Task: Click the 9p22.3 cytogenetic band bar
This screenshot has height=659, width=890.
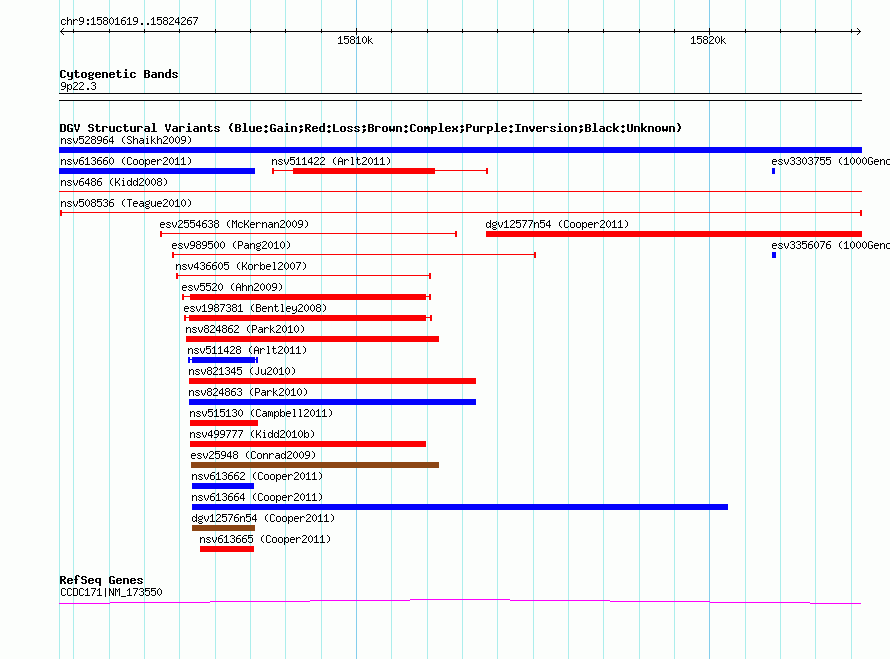Action: (x=460, y=97)
